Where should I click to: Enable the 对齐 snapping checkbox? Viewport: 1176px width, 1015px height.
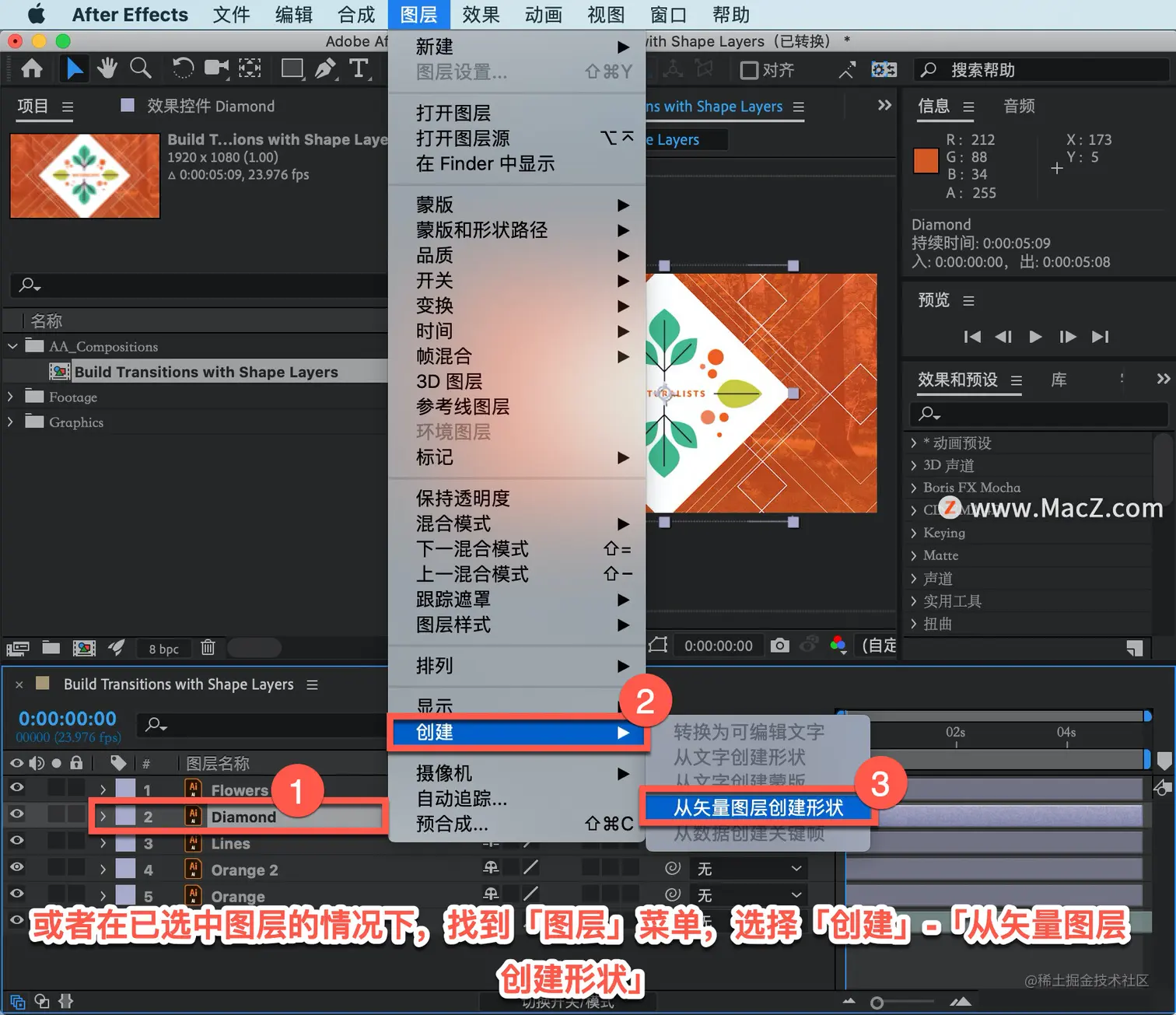click(x=749, y=71)
